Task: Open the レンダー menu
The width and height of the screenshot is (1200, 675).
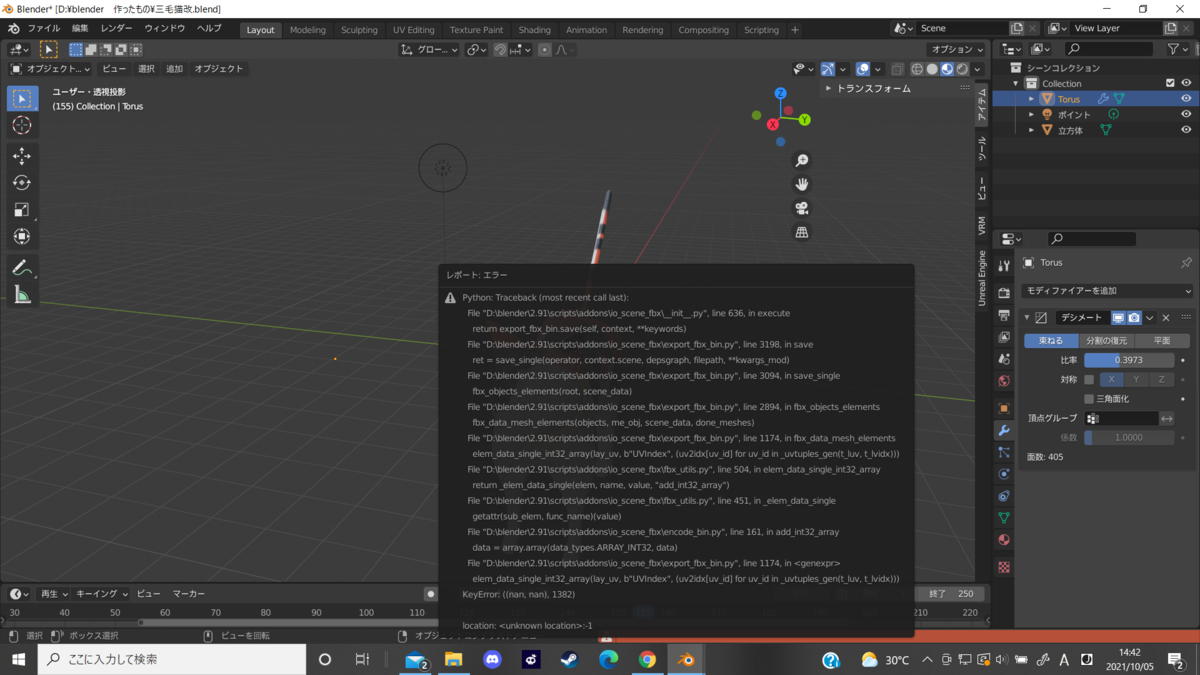Action: (116, 29)
